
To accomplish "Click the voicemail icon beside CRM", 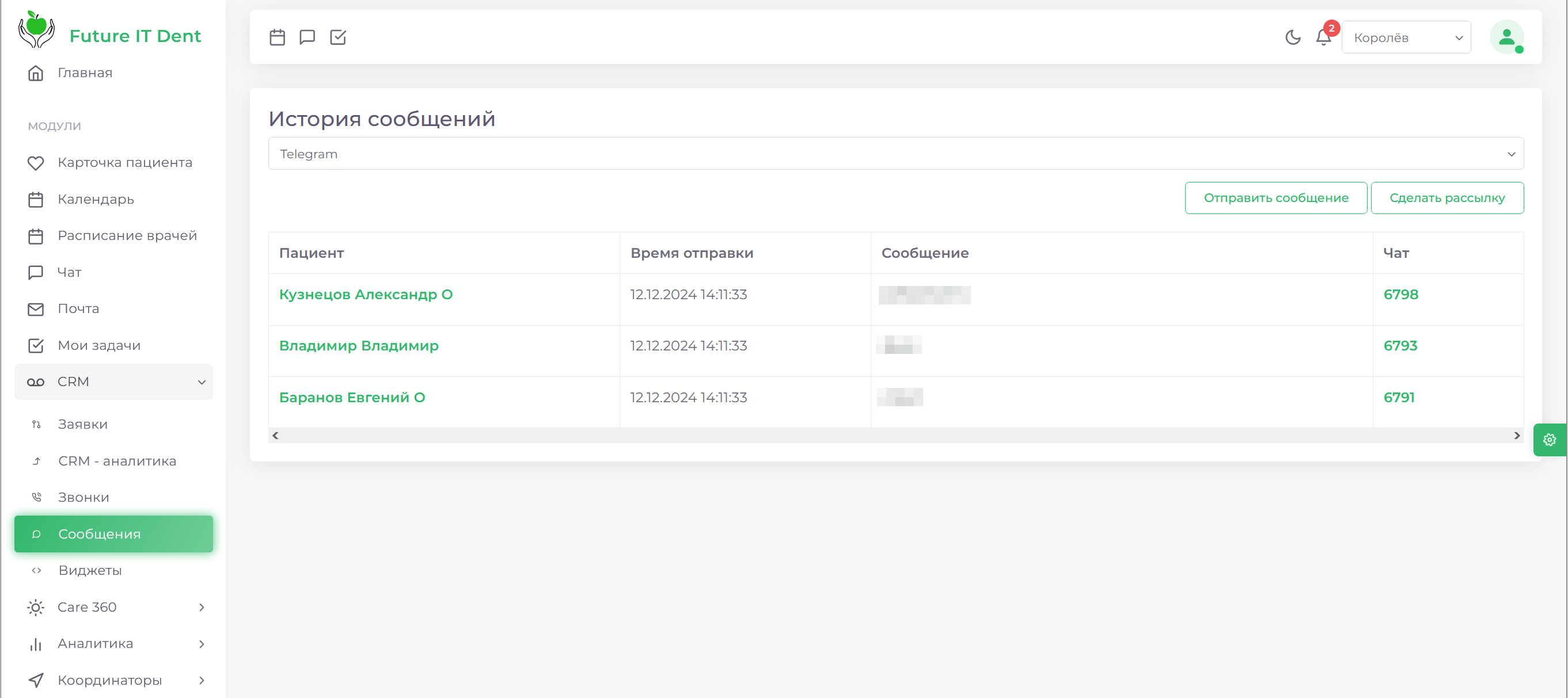I will 36,382.
